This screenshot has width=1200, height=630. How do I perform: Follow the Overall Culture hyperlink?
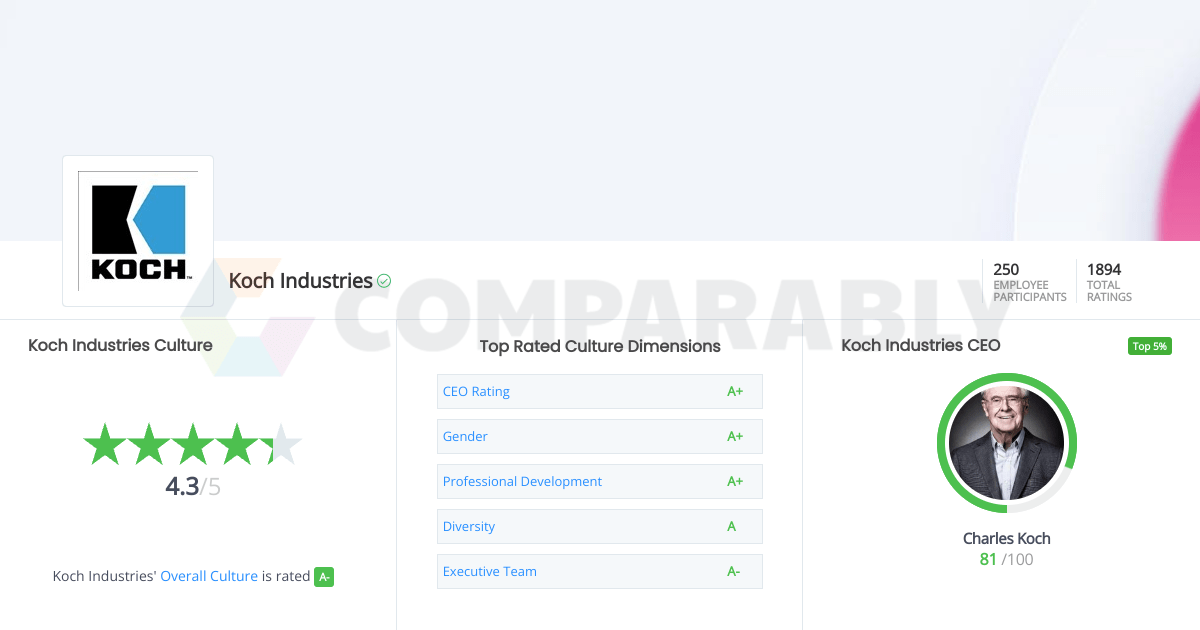click(209, 576)
